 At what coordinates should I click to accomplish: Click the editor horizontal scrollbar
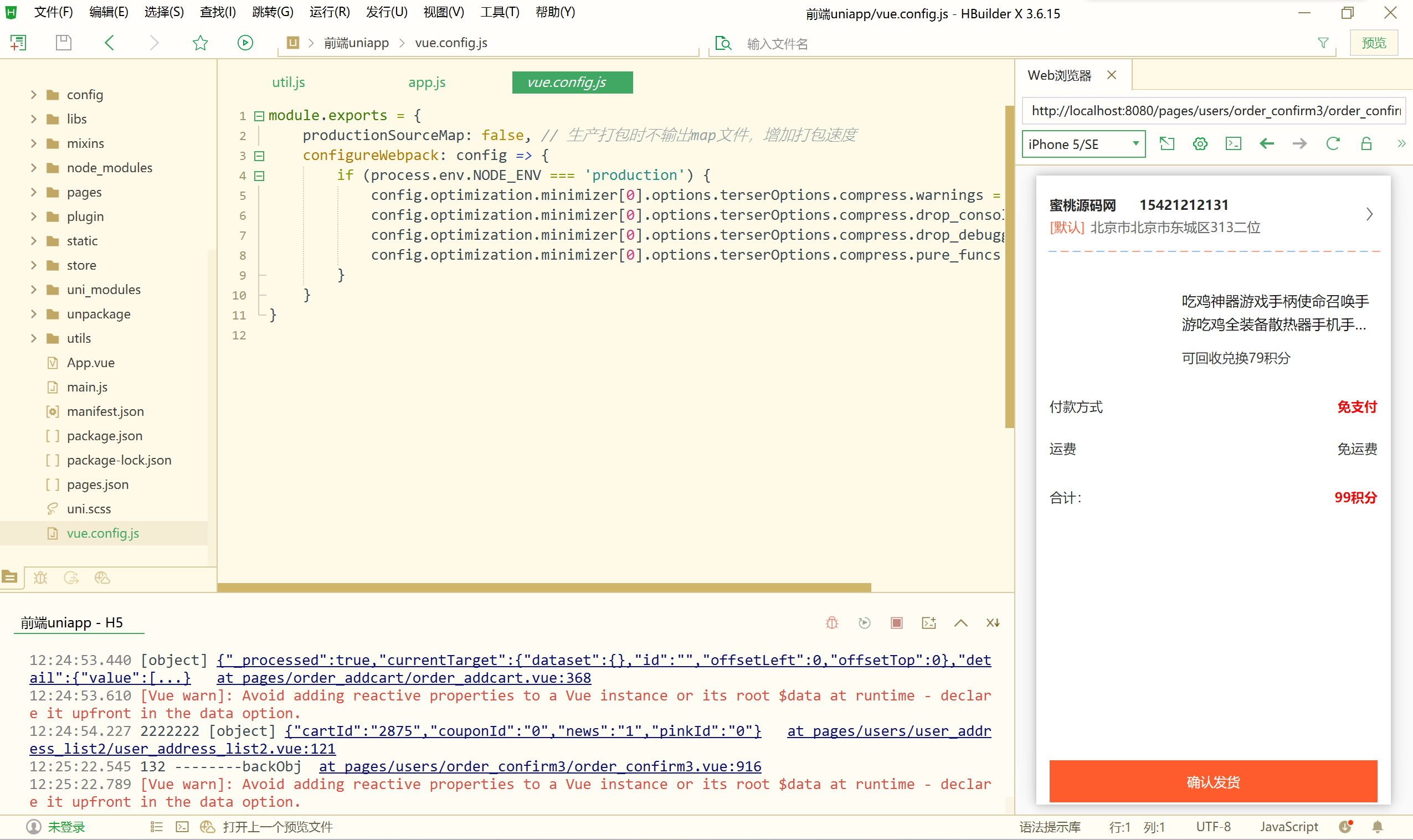pos(543,587)
